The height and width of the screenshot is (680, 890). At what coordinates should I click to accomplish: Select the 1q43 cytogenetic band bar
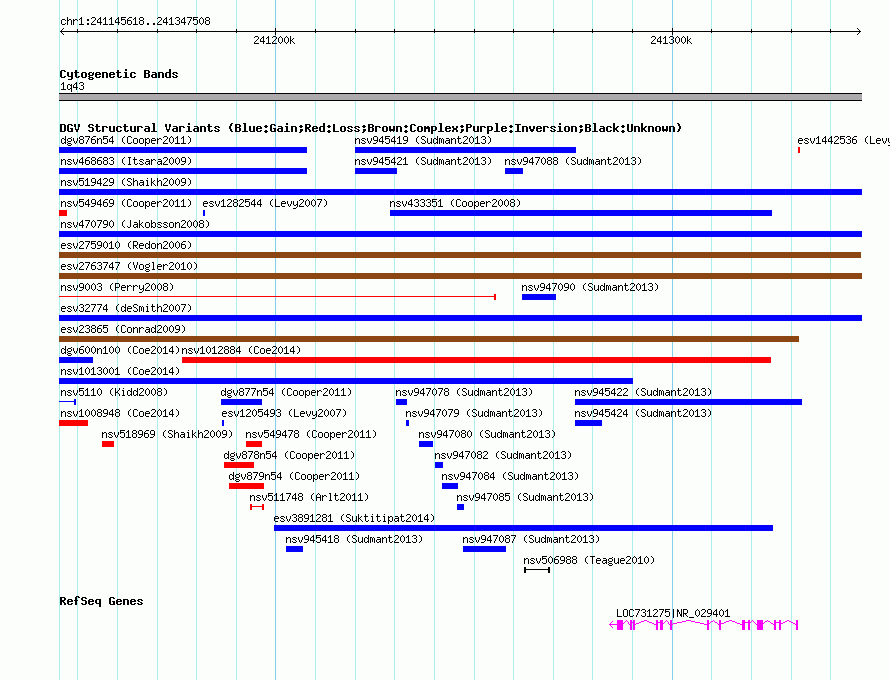coord(460,97)
